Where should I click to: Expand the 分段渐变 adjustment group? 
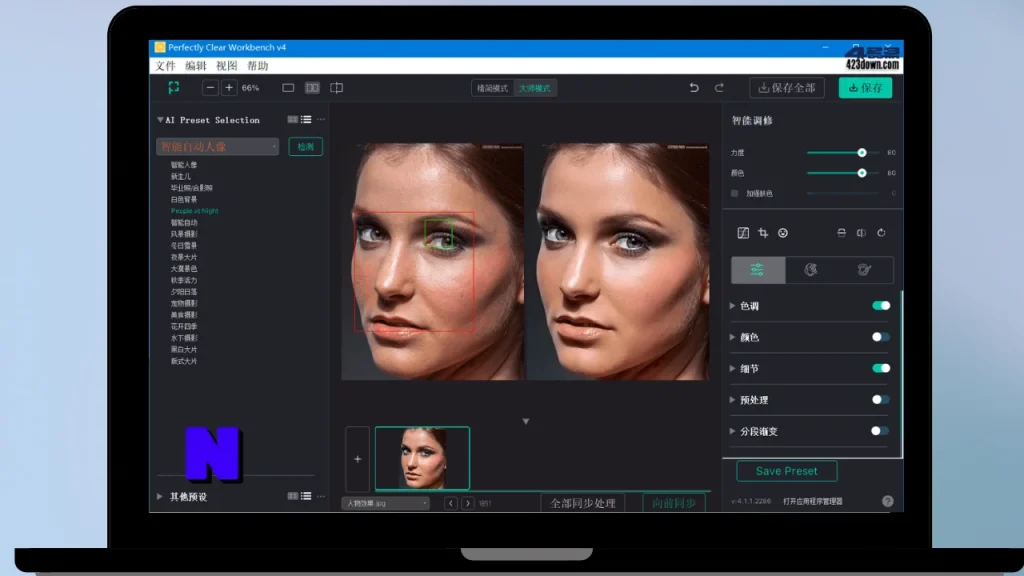point(732,431)
